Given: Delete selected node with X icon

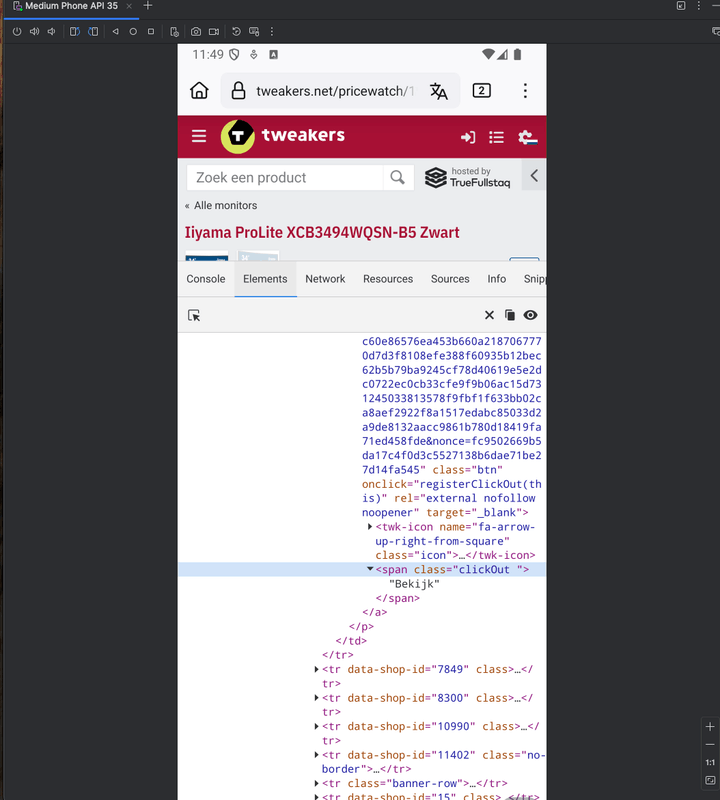Looking at the screenshot, I should pyautogui.click(x=489, y=315).
